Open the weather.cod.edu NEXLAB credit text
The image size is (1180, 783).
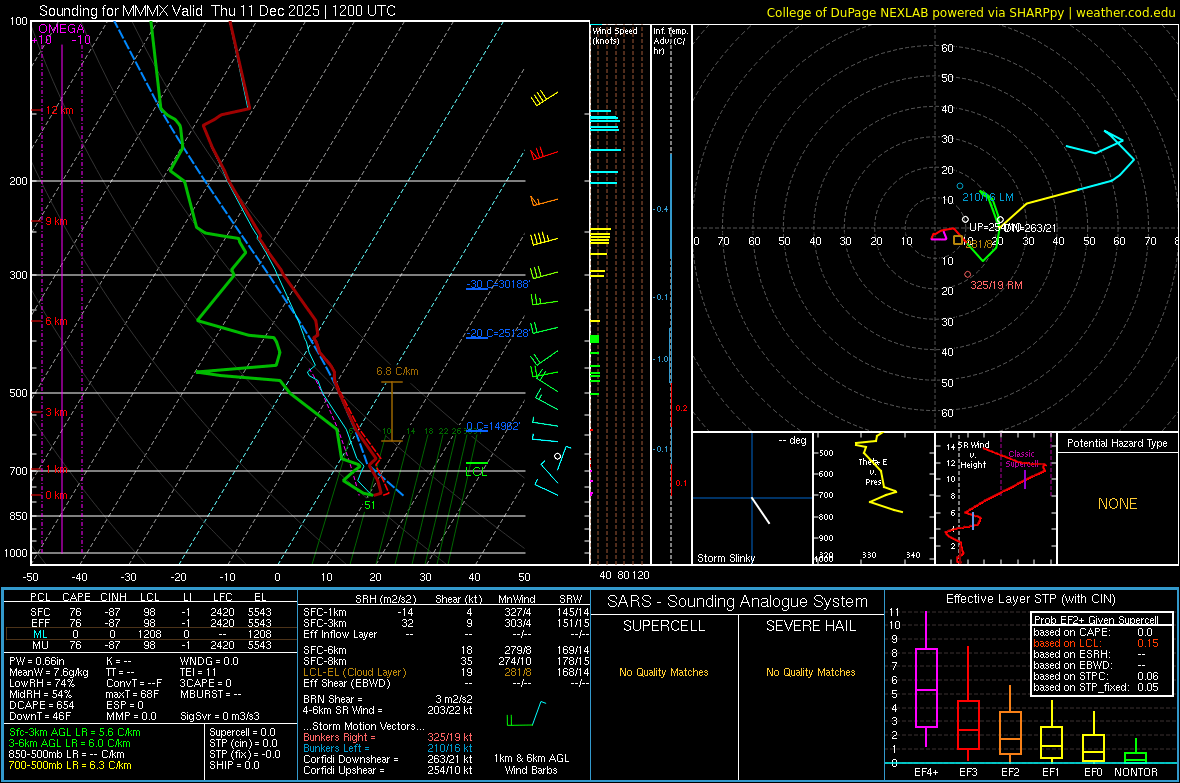(x=970, y=12)
